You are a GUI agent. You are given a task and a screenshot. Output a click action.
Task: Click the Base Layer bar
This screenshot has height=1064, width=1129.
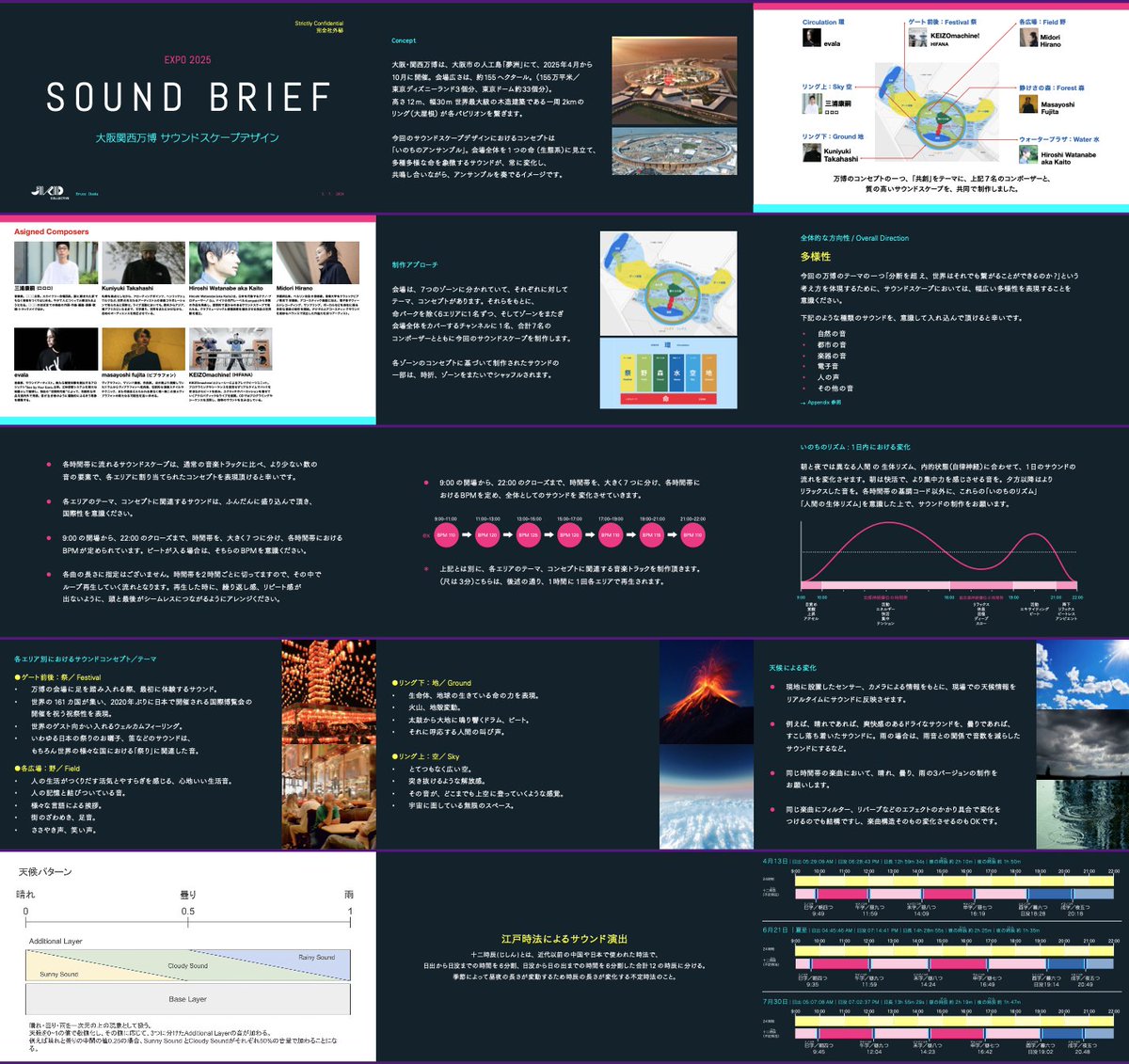coord(188,999)
